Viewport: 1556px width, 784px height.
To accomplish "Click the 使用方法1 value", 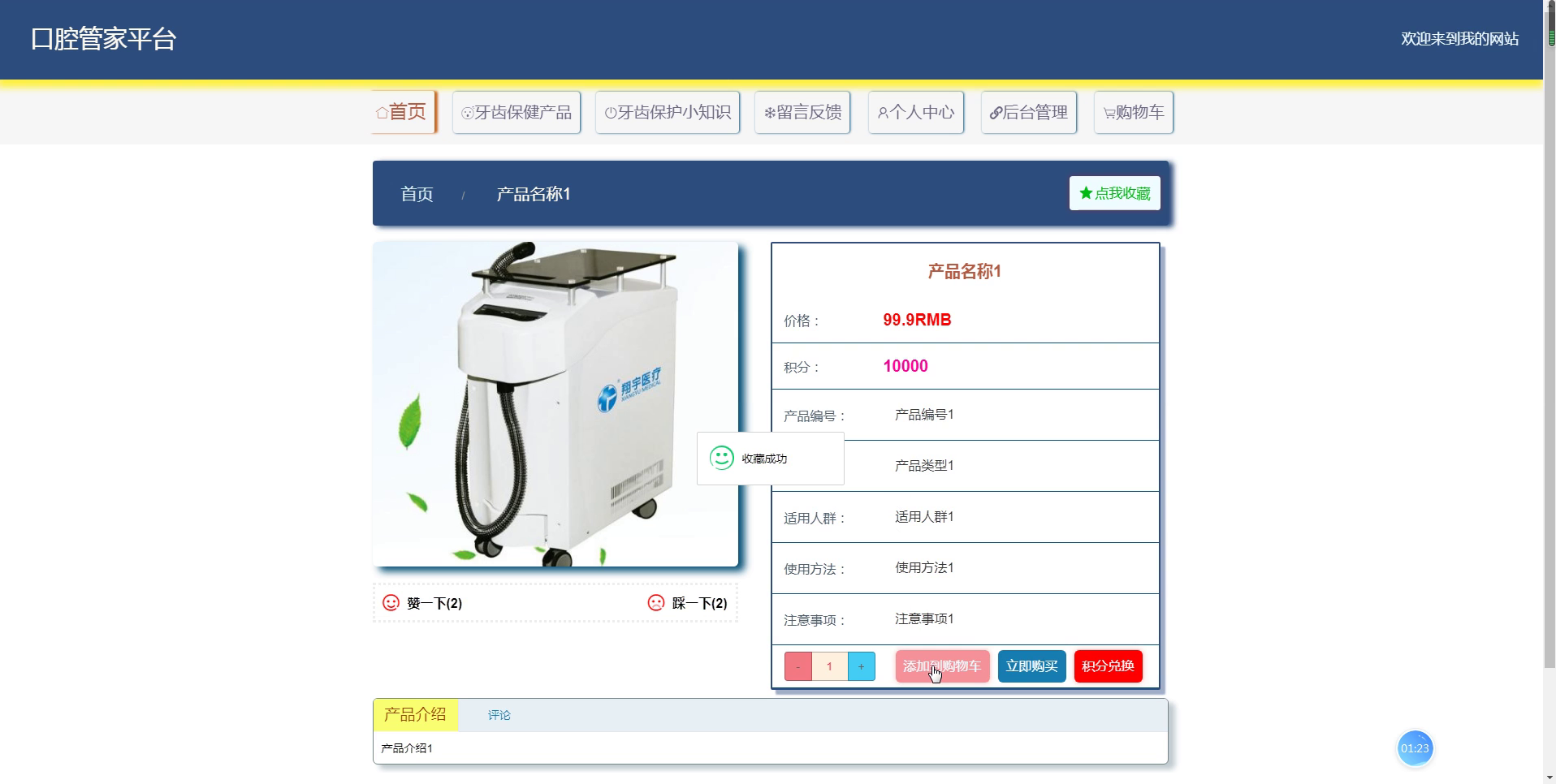I will coord(924,568).
